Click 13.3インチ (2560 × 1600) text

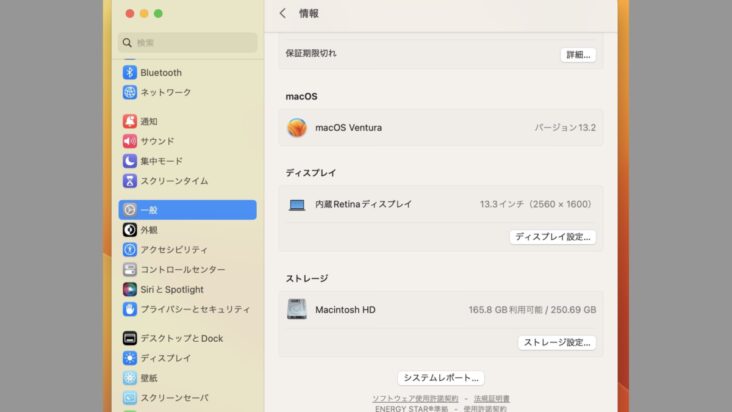536,204
